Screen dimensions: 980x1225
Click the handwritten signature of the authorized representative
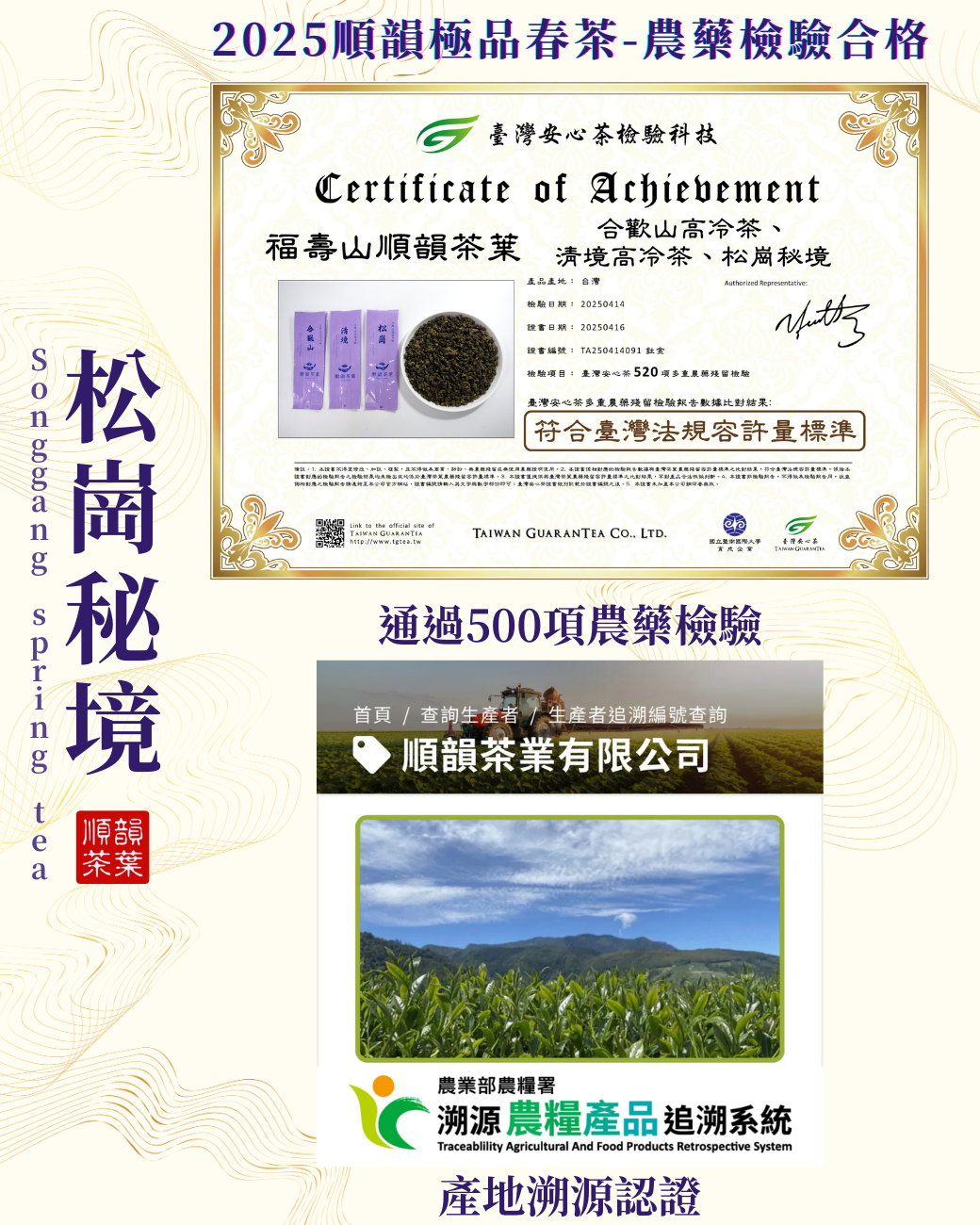click(822, 321)
